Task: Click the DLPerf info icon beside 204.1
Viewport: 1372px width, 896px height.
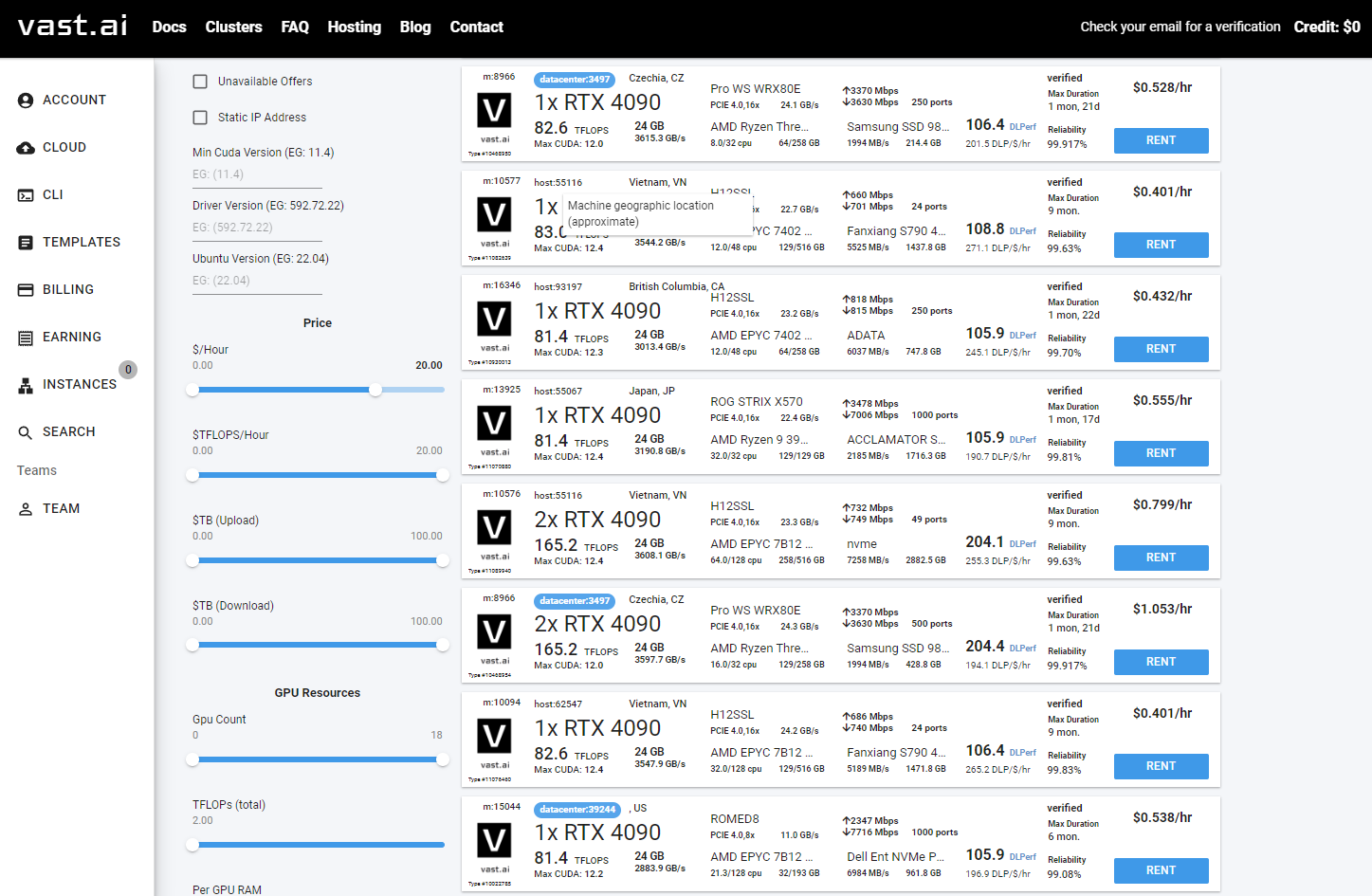Action: pyautogui.click(x=1023, y=544)
